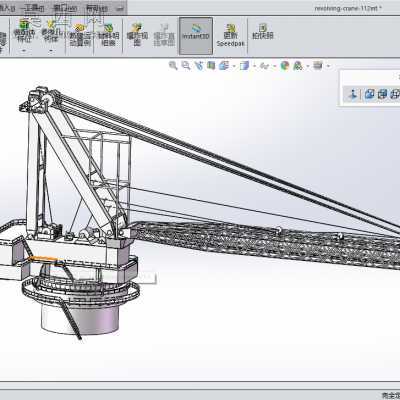Select the Zoom to Area tool
400x400 pixels.
click(x=186, y=65)
